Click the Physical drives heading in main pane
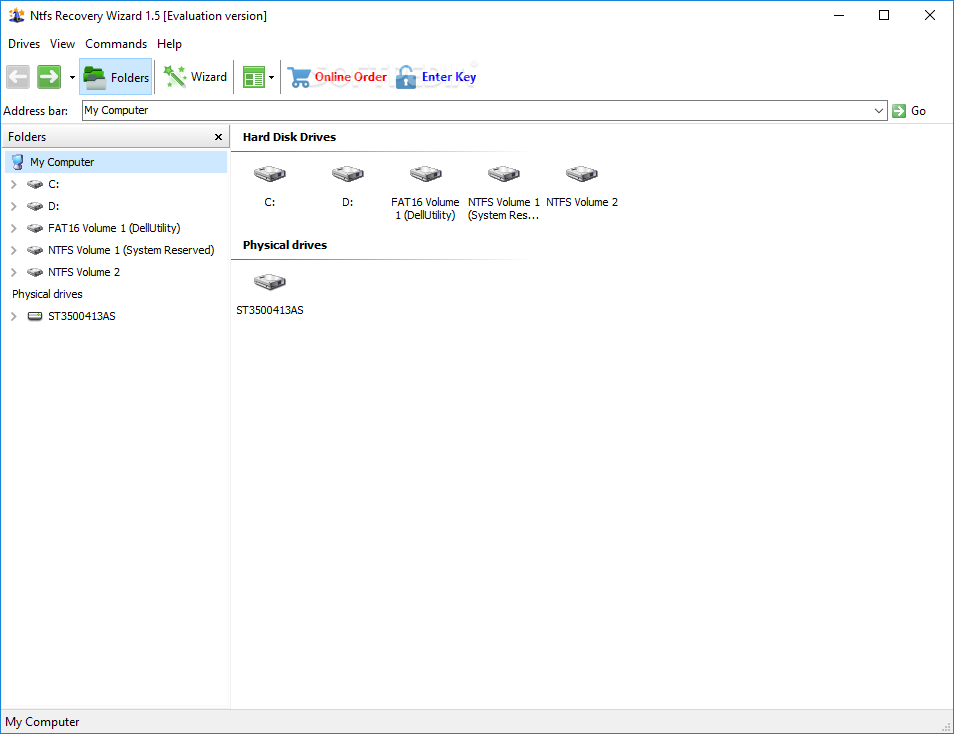The height and width of the screenshot is (734, 954). coord(285,245)
